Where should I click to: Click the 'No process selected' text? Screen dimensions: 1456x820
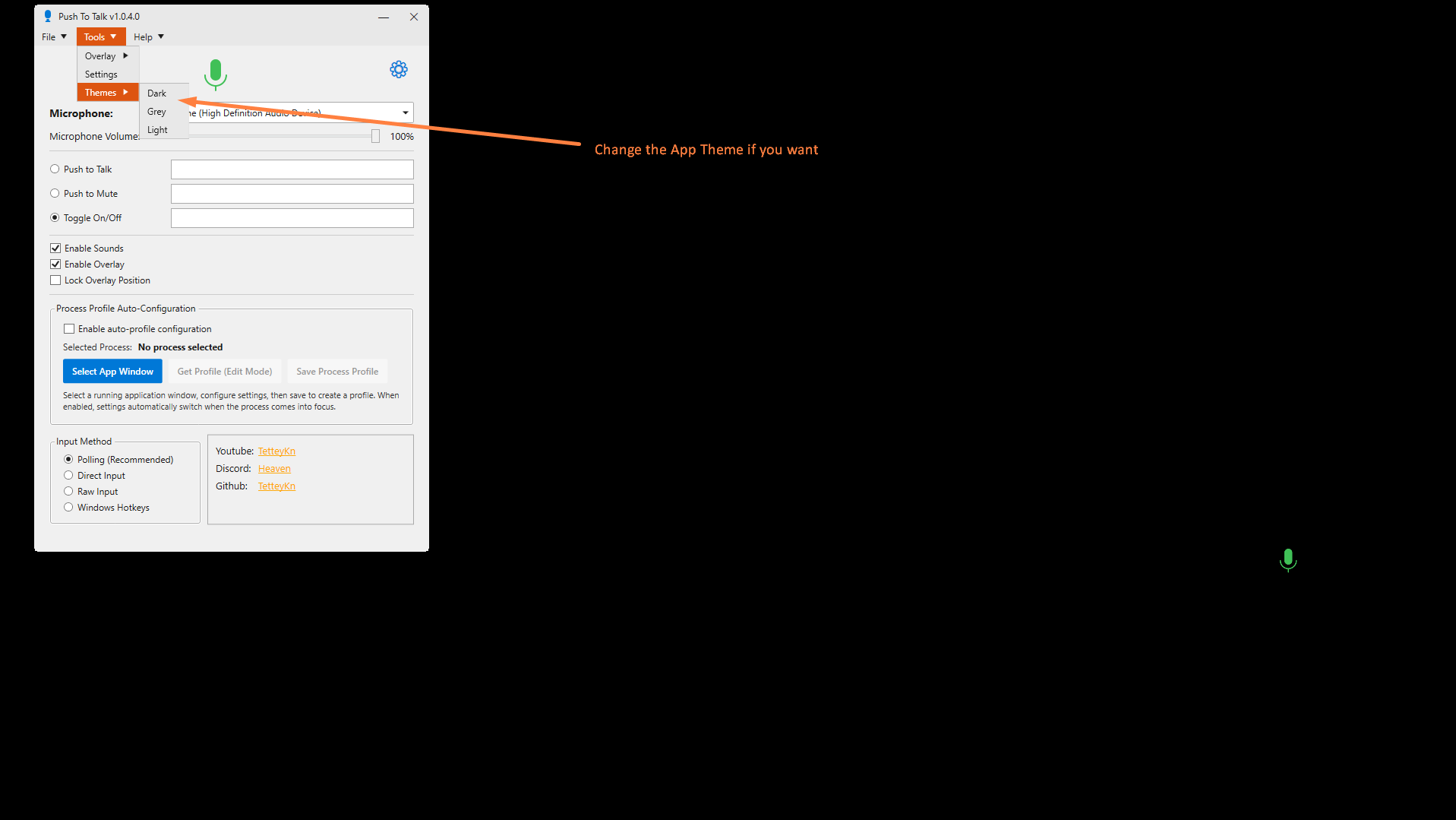[x=180, y=347]
